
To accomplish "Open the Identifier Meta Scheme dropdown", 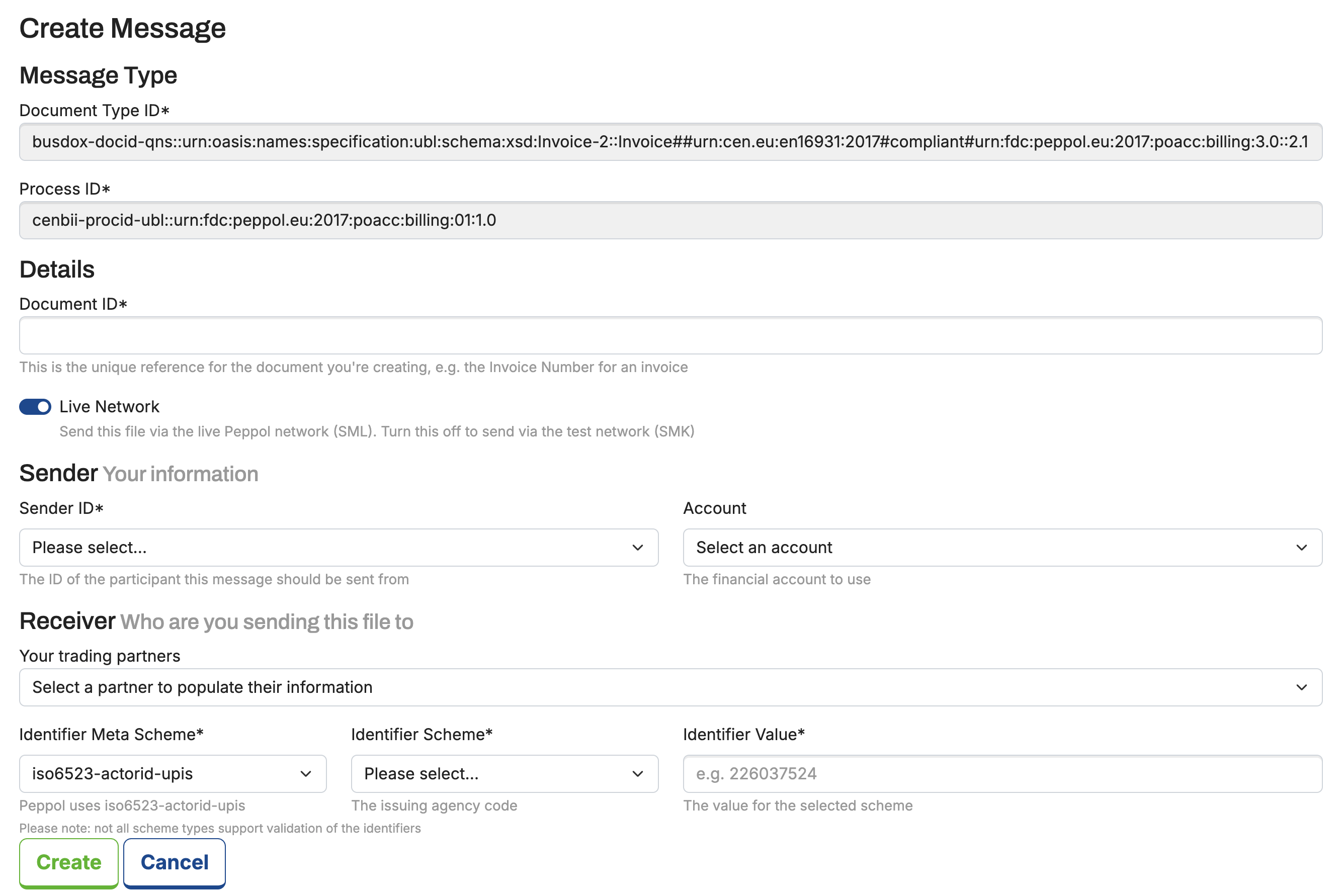I will [x=173, y=773].
